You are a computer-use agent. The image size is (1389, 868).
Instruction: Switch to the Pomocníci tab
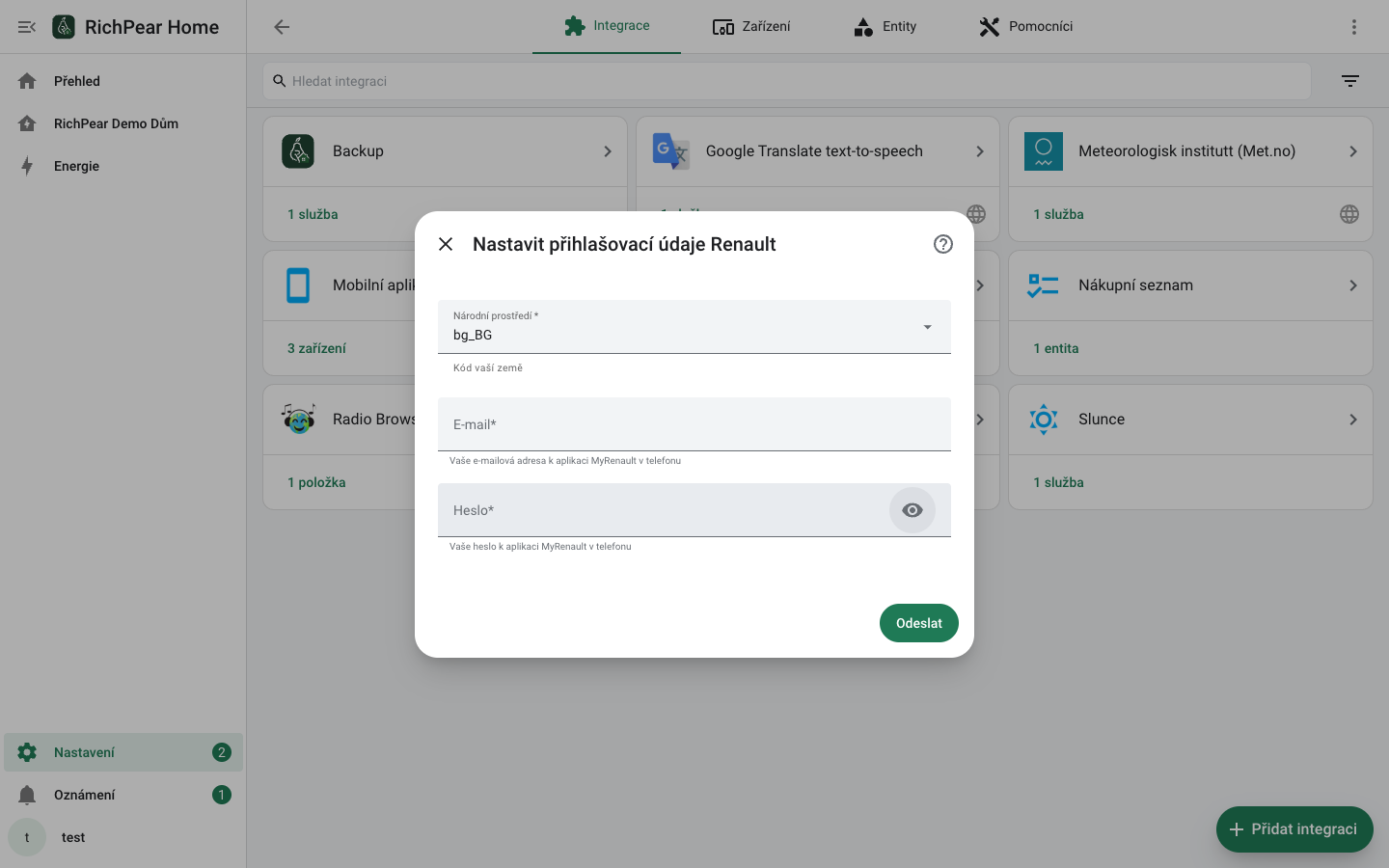coord(1025,26)
